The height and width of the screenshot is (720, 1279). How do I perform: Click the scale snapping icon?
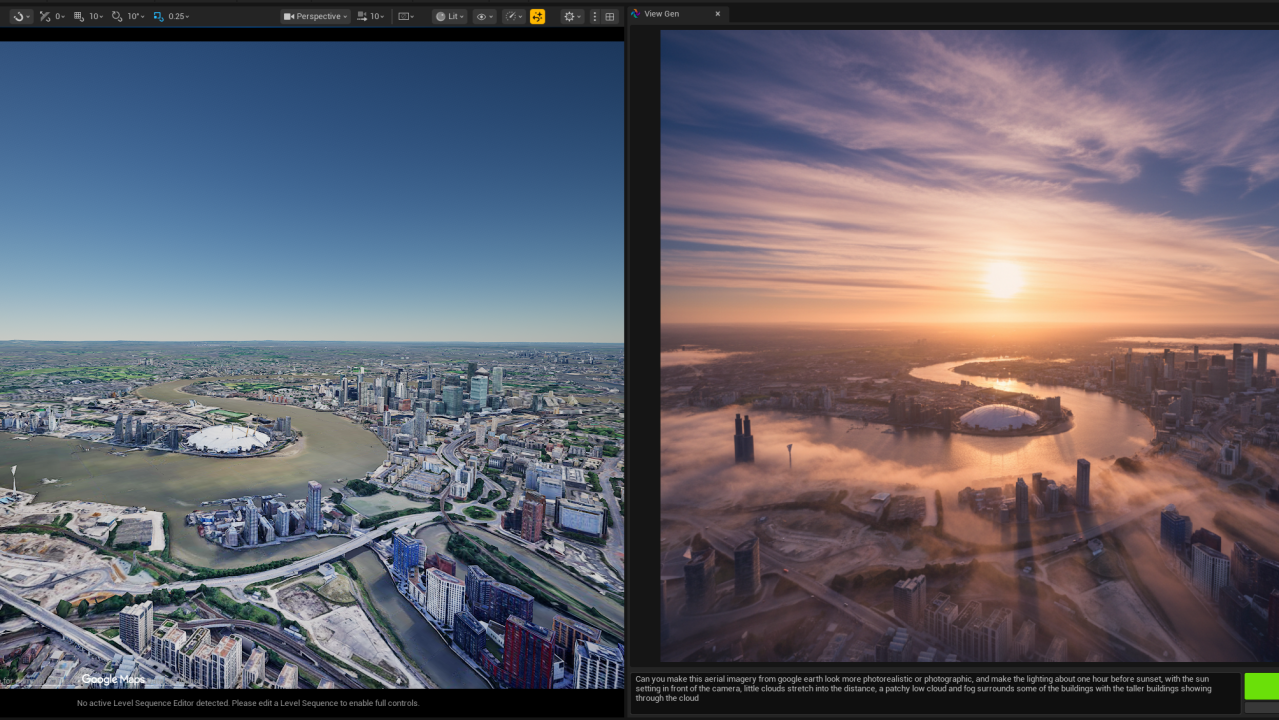click(x=158, y=16)
